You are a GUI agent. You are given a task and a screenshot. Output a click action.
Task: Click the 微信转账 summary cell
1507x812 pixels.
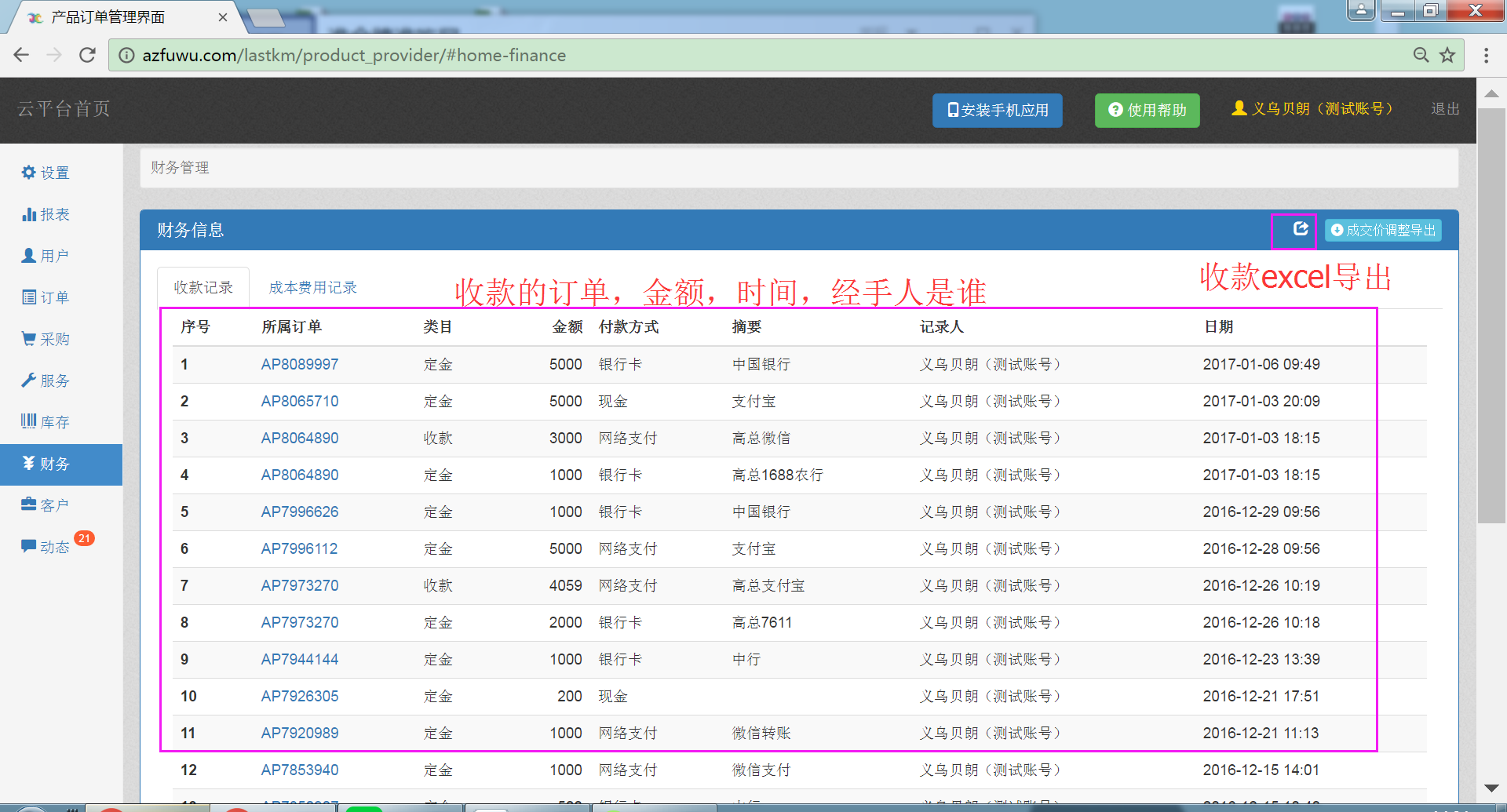761,733
